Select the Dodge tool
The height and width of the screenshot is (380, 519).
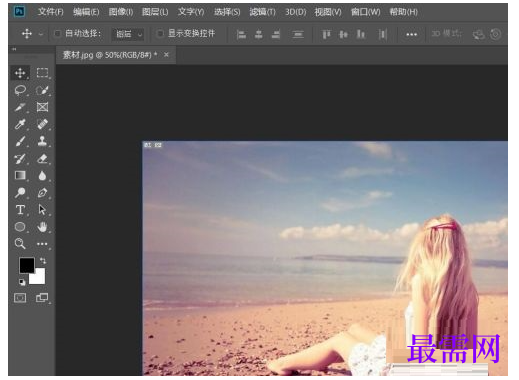(20, 193)
